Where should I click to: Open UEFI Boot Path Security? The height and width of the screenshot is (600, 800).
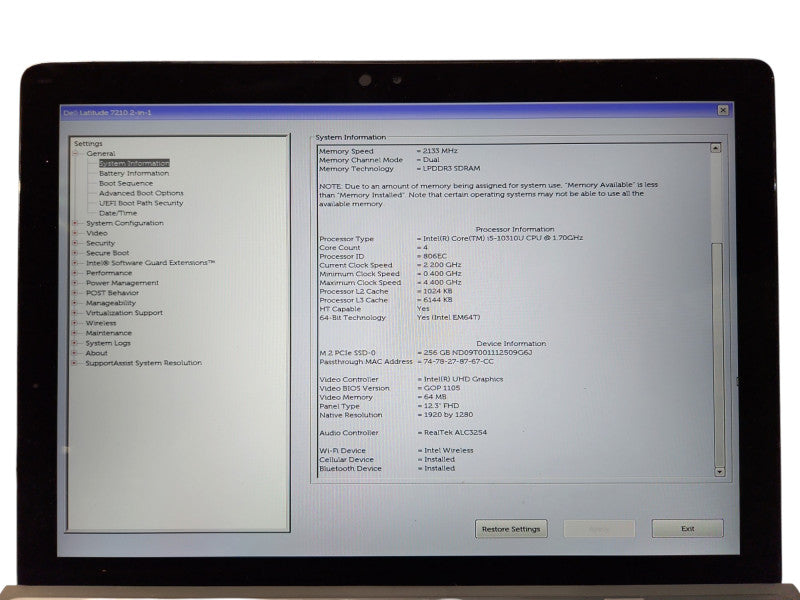(x=141, y=203)
